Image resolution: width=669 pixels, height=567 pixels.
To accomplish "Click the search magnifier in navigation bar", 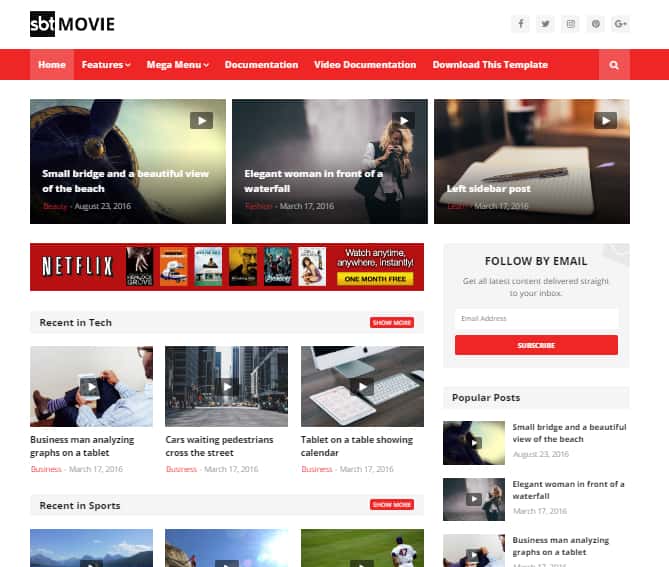I will [614, 65].
